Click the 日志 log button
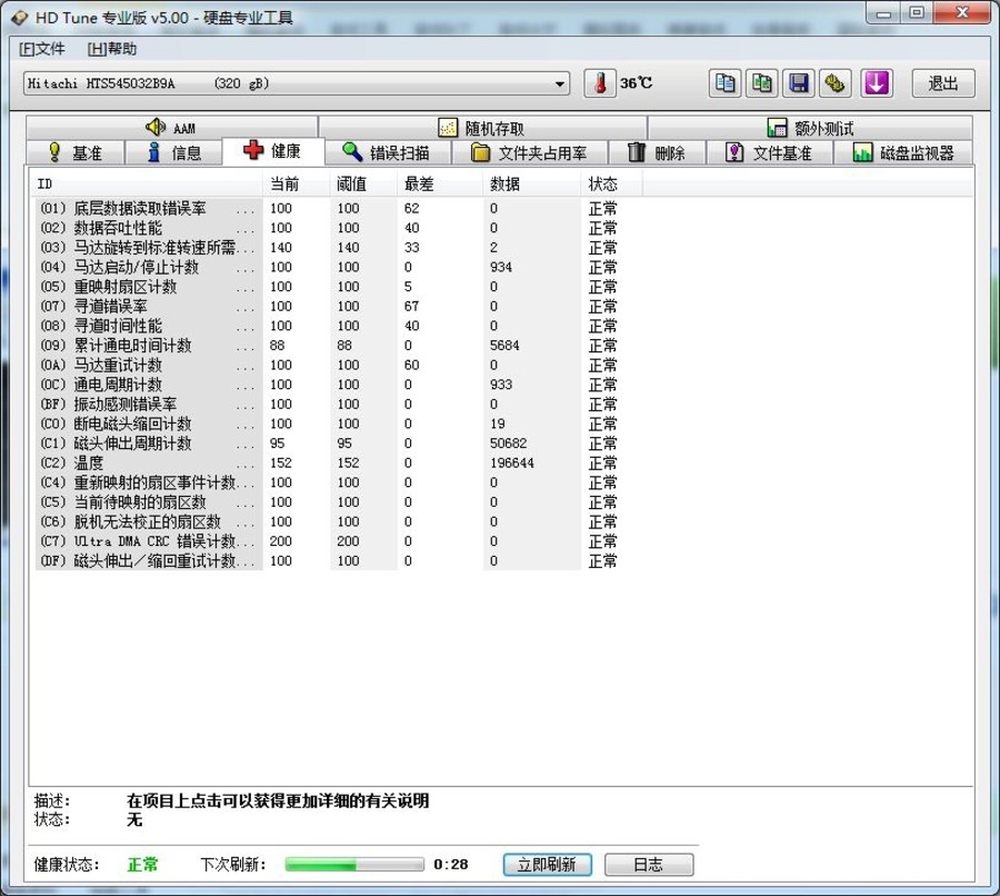 coord(648,864)
